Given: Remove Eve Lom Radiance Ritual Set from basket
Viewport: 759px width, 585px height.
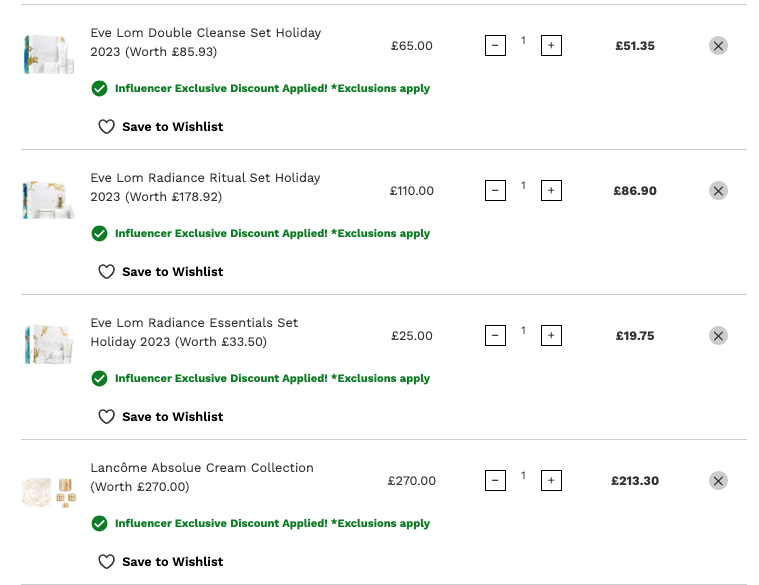Looking at the screenshot, I should click(x=718, y=191).
